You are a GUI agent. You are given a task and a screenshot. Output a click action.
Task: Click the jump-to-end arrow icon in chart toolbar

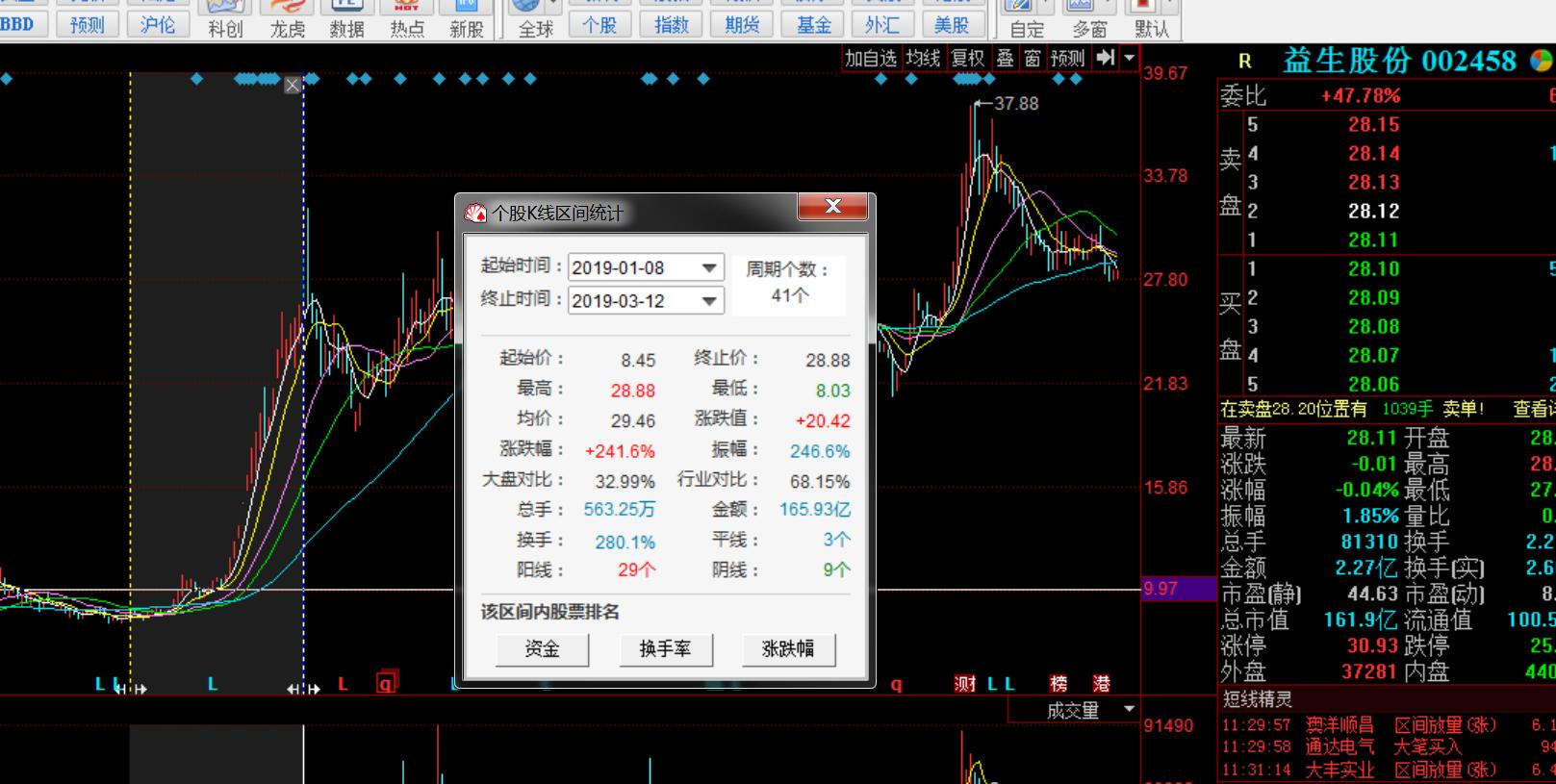pyautogui.click(x=1106, y=58)
